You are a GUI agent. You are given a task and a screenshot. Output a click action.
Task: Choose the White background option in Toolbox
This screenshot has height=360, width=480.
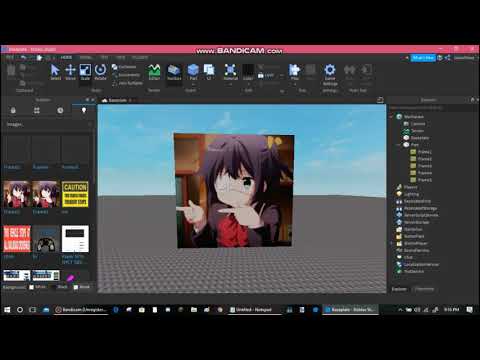(x=38, y=287)
